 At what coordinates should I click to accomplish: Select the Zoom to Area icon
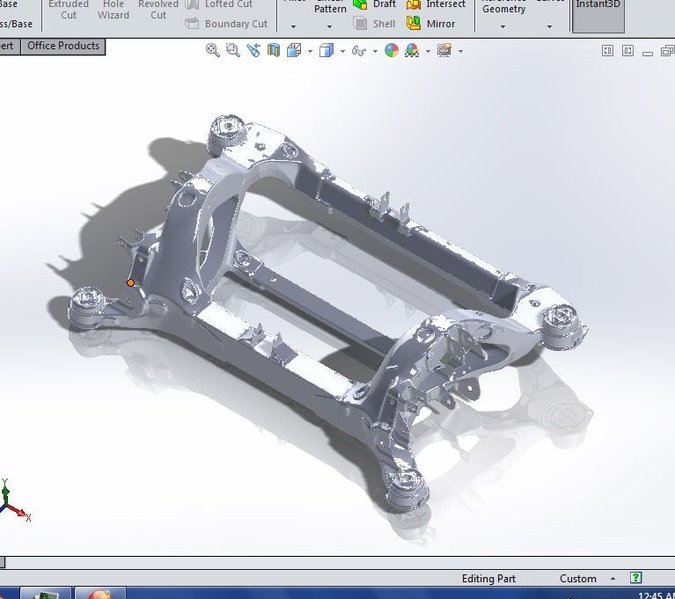coord(233,50)
